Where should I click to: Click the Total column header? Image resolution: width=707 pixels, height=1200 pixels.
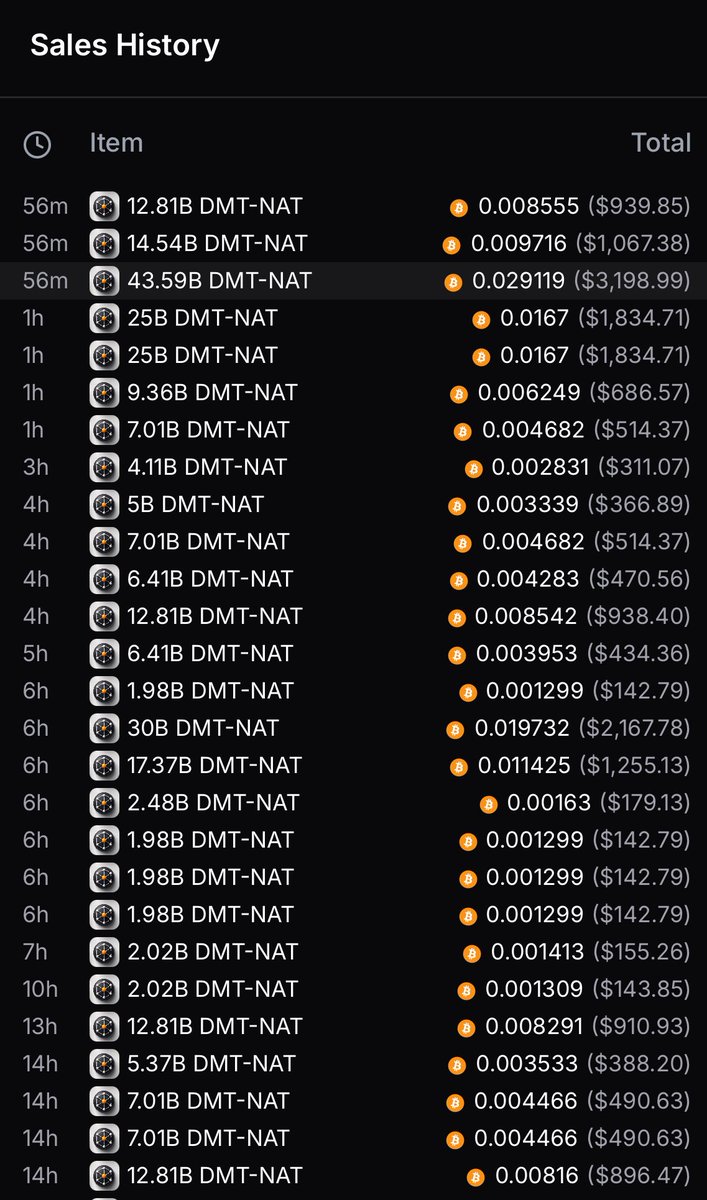tap(661, 143)
